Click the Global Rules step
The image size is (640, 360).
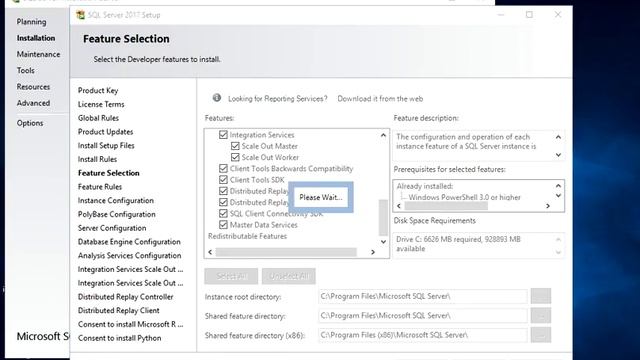(x=98, y=118)
